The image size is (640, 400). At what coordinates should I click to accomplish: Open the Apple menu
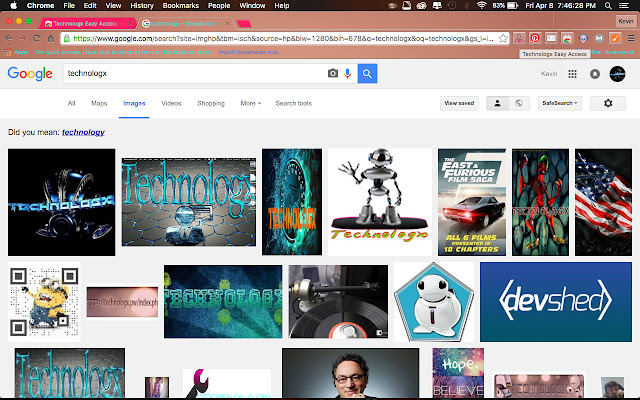point(13,5)
